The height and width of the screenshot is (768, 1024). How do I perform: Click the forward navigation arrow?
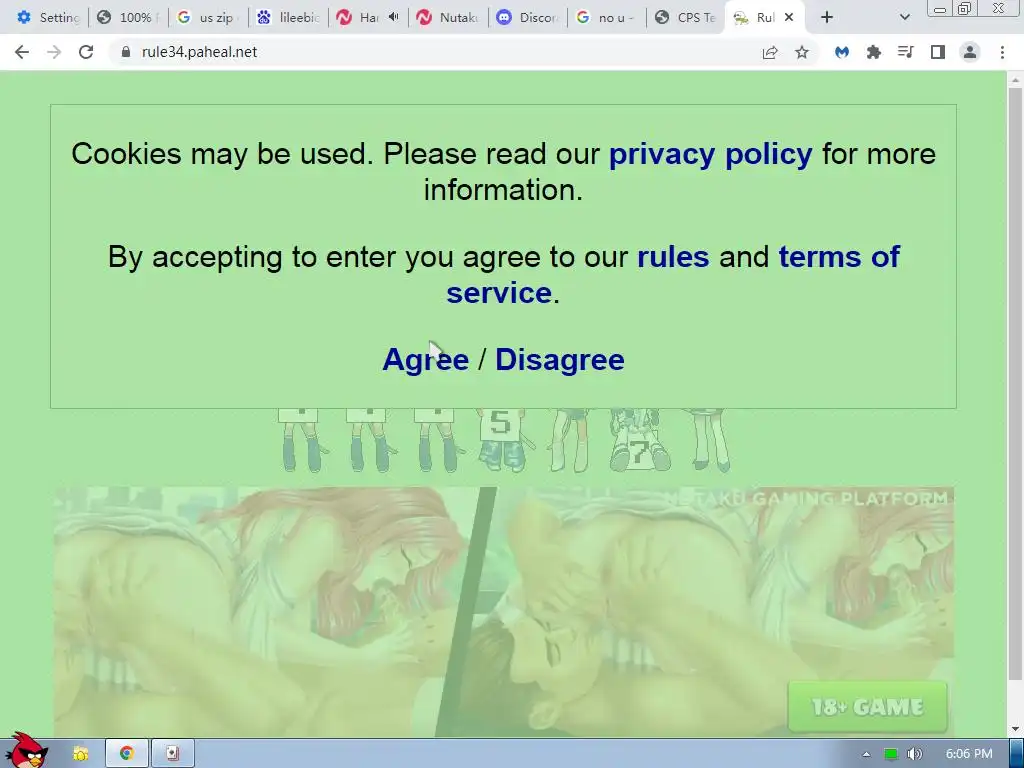tap(54, 52)
